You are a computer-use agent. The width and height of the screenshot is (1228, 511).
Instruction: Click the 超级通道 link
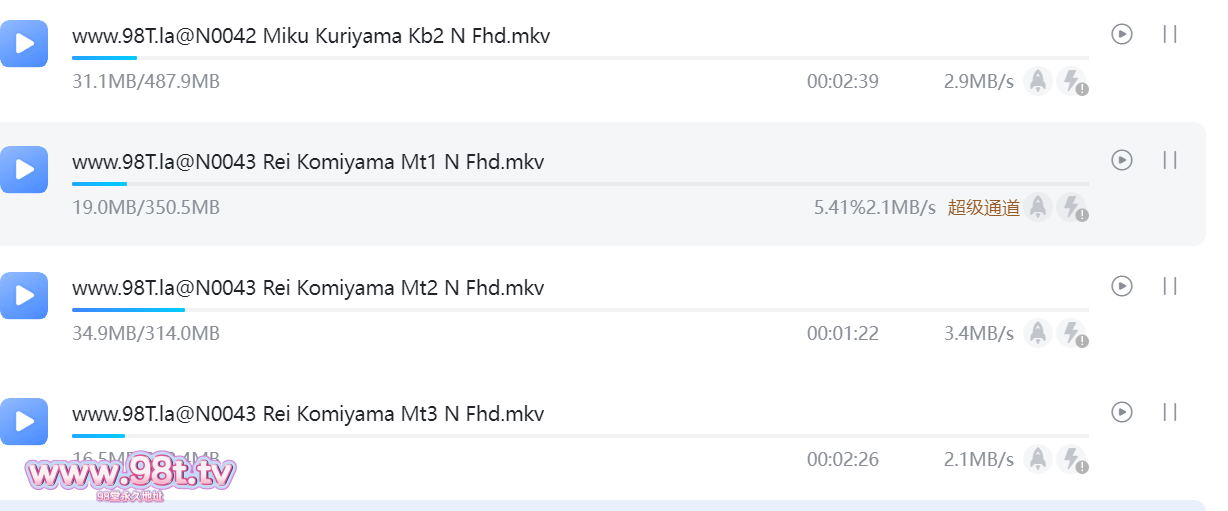tap(984, 207)
